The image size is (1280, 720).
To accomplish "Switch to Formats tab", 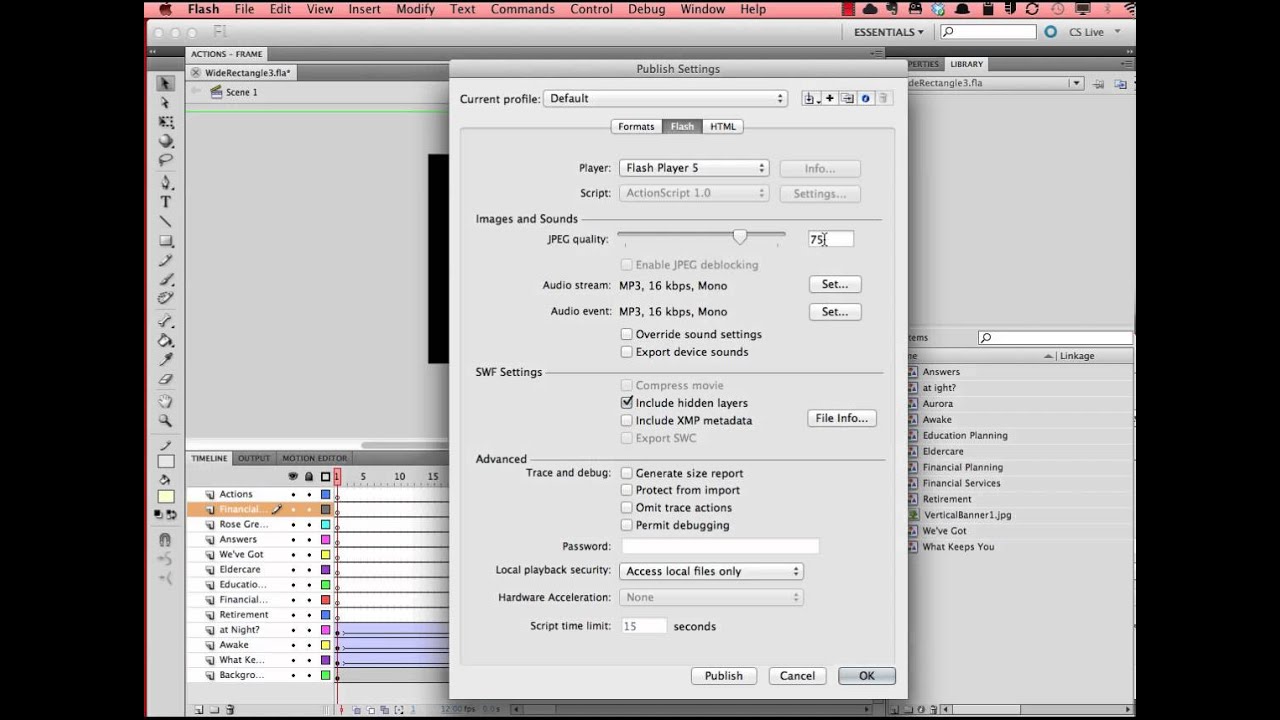I will [636, 126].
